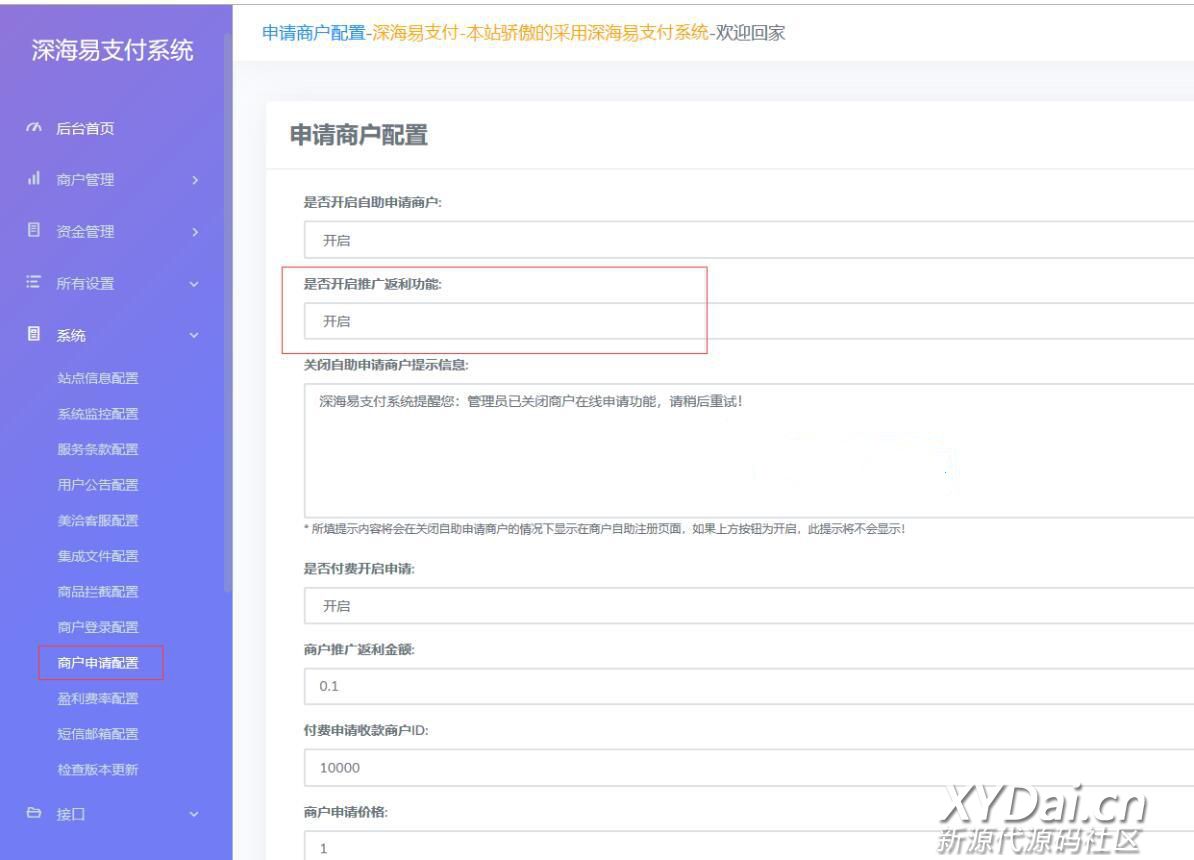Open 短信邮箱配置 settings page
Viewport: 1194px width, 860px height.
[98, 734]
